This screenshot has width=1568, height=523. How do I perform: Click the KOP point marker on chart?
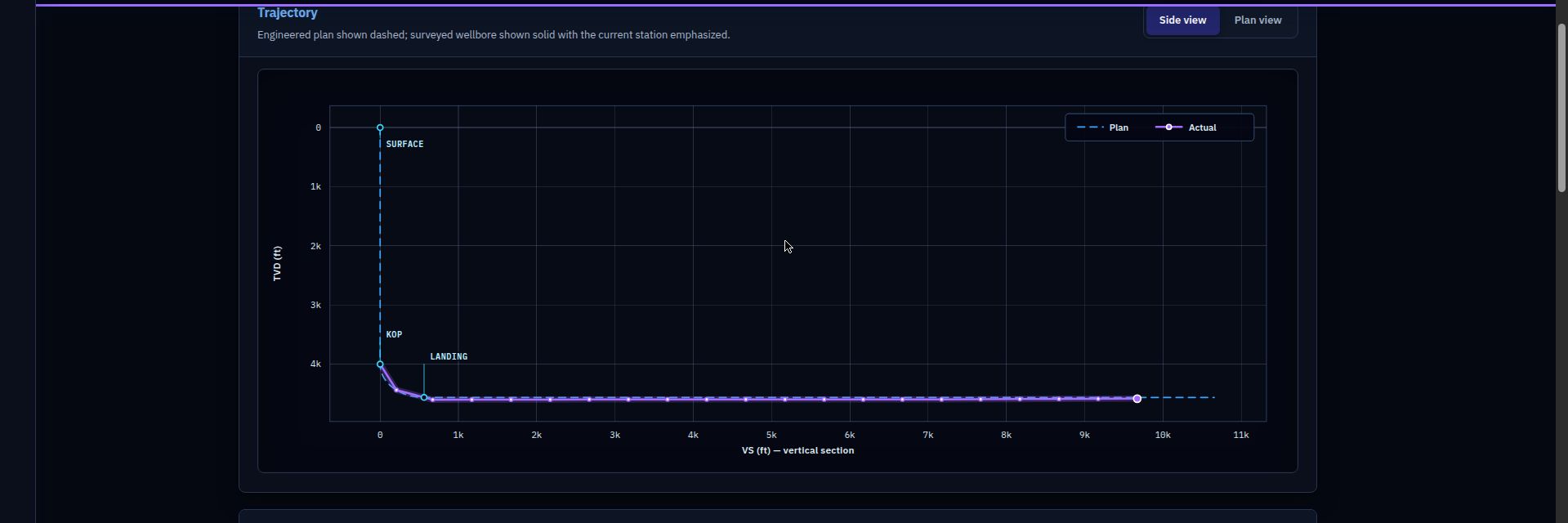[x=380, y=364]
